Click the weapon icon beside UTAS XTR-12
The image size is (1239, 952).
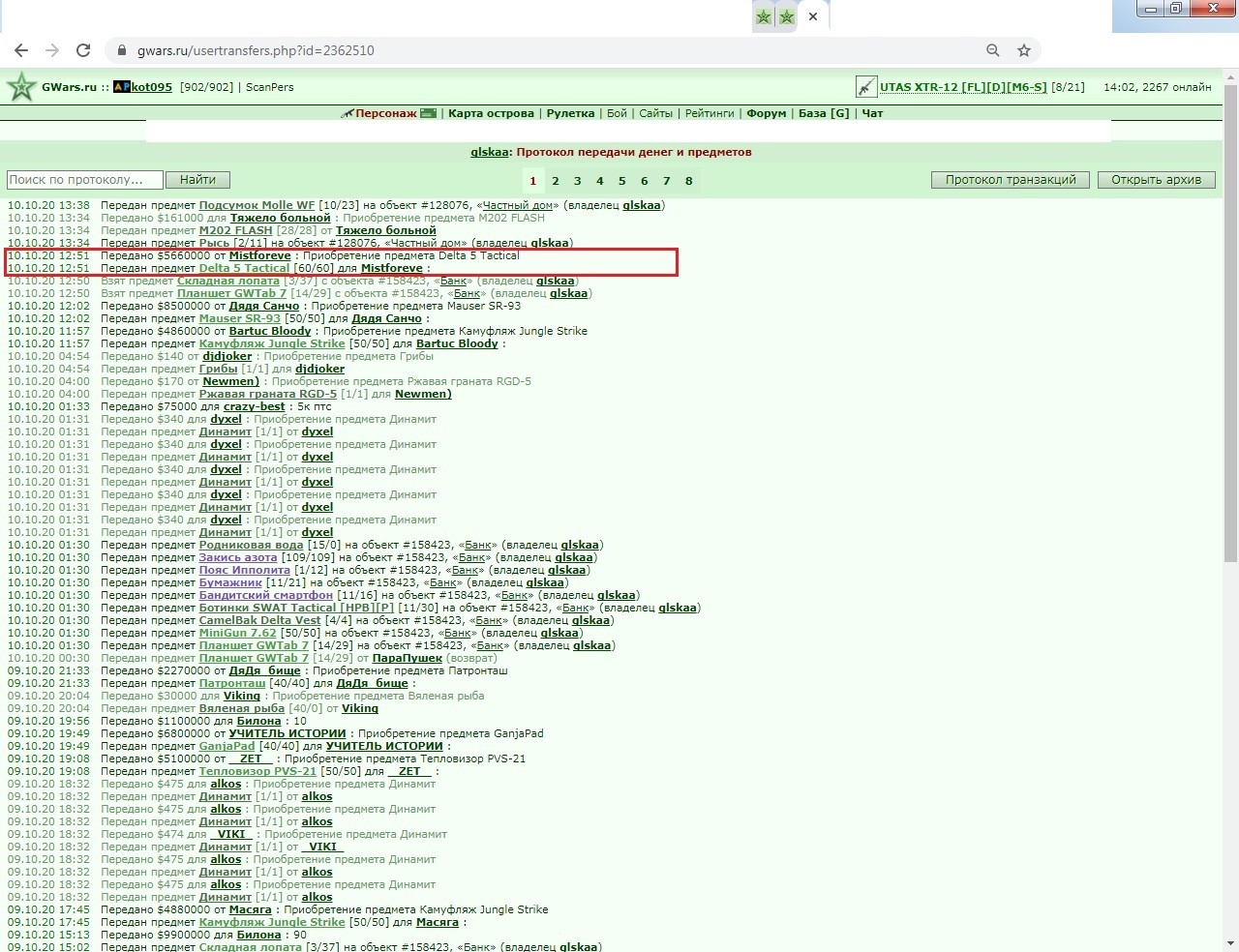(866, 87)
